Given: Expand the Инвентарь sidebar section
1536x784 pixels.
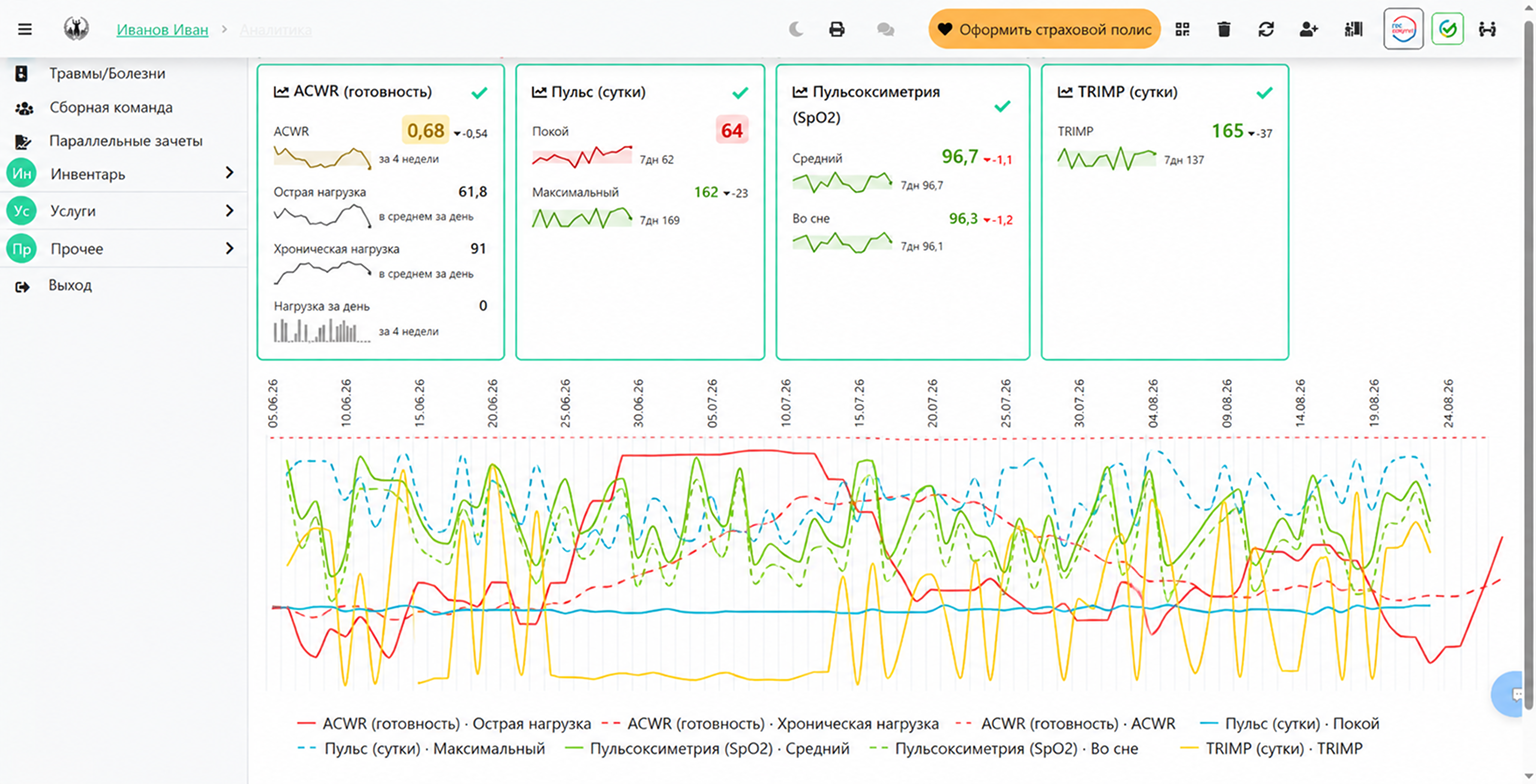Looking at the screenshot, I should pos(123,174).
